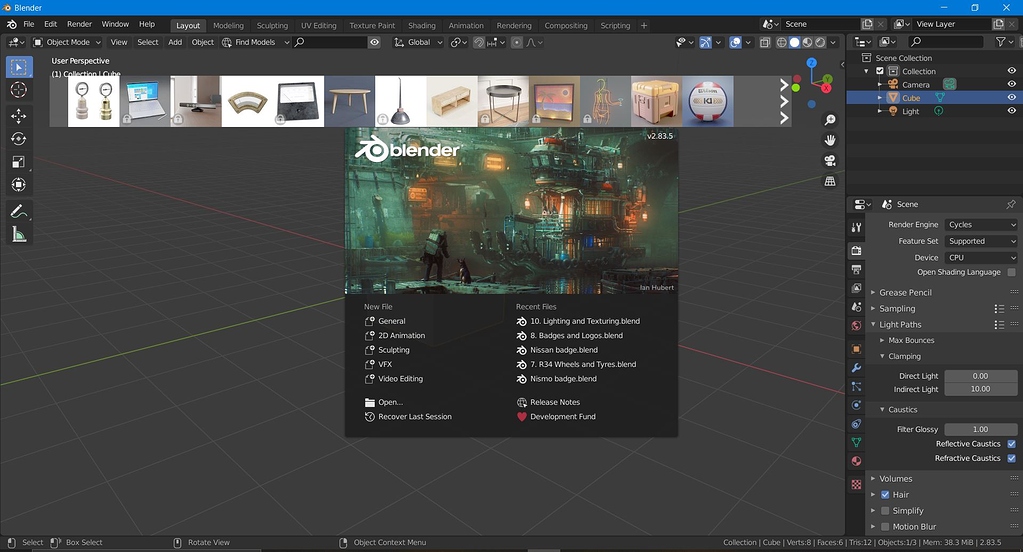Enable the Motion Blur checkbox
The width and height of the screenshot is (1023, 552).
885,527
